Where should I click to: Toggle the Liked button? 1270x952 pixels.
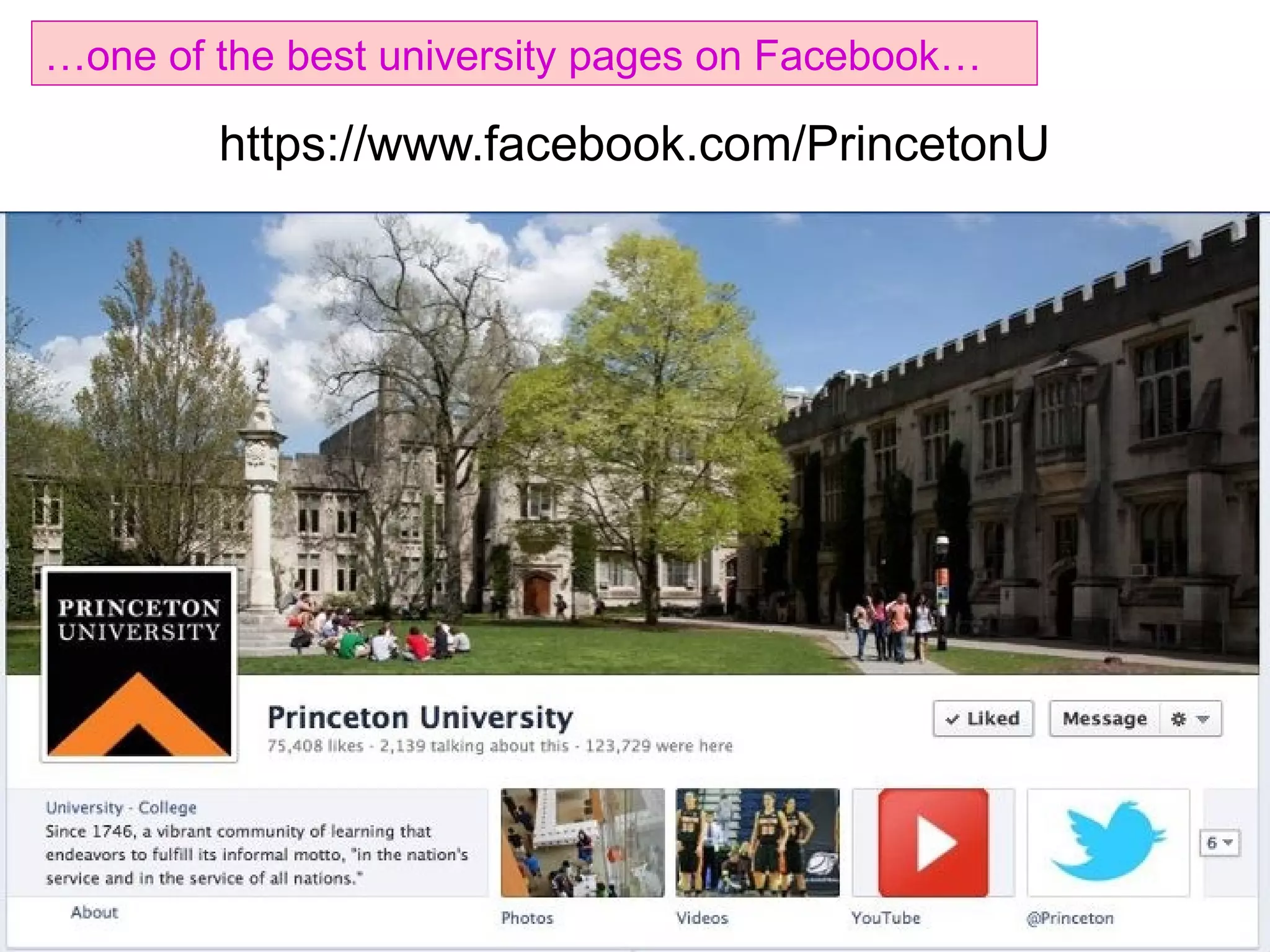[984, 719]
